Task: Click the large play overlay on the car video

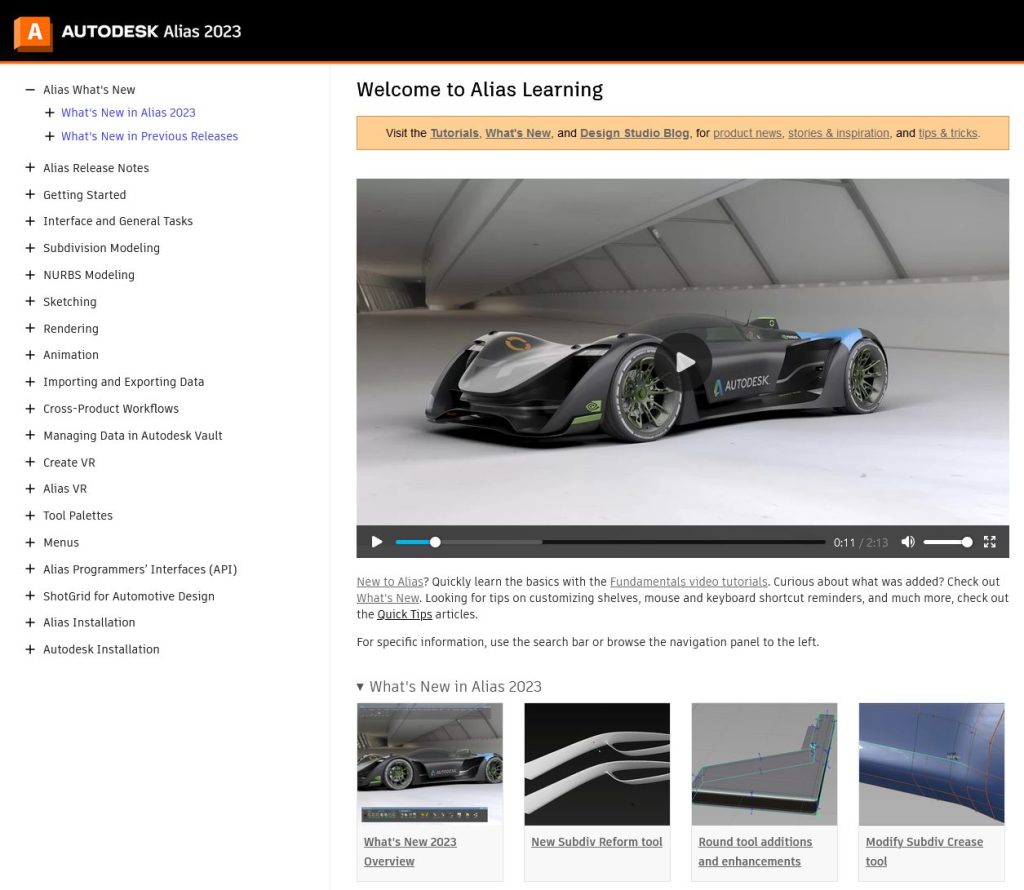Action: (683, 362)
